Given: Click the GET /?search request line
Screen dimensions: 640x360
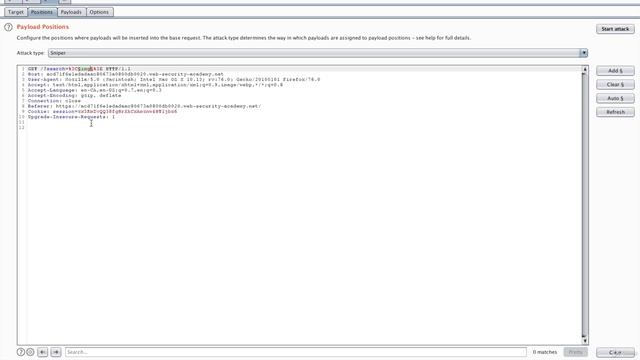Looking at the screenshot, I should (79, 69).
